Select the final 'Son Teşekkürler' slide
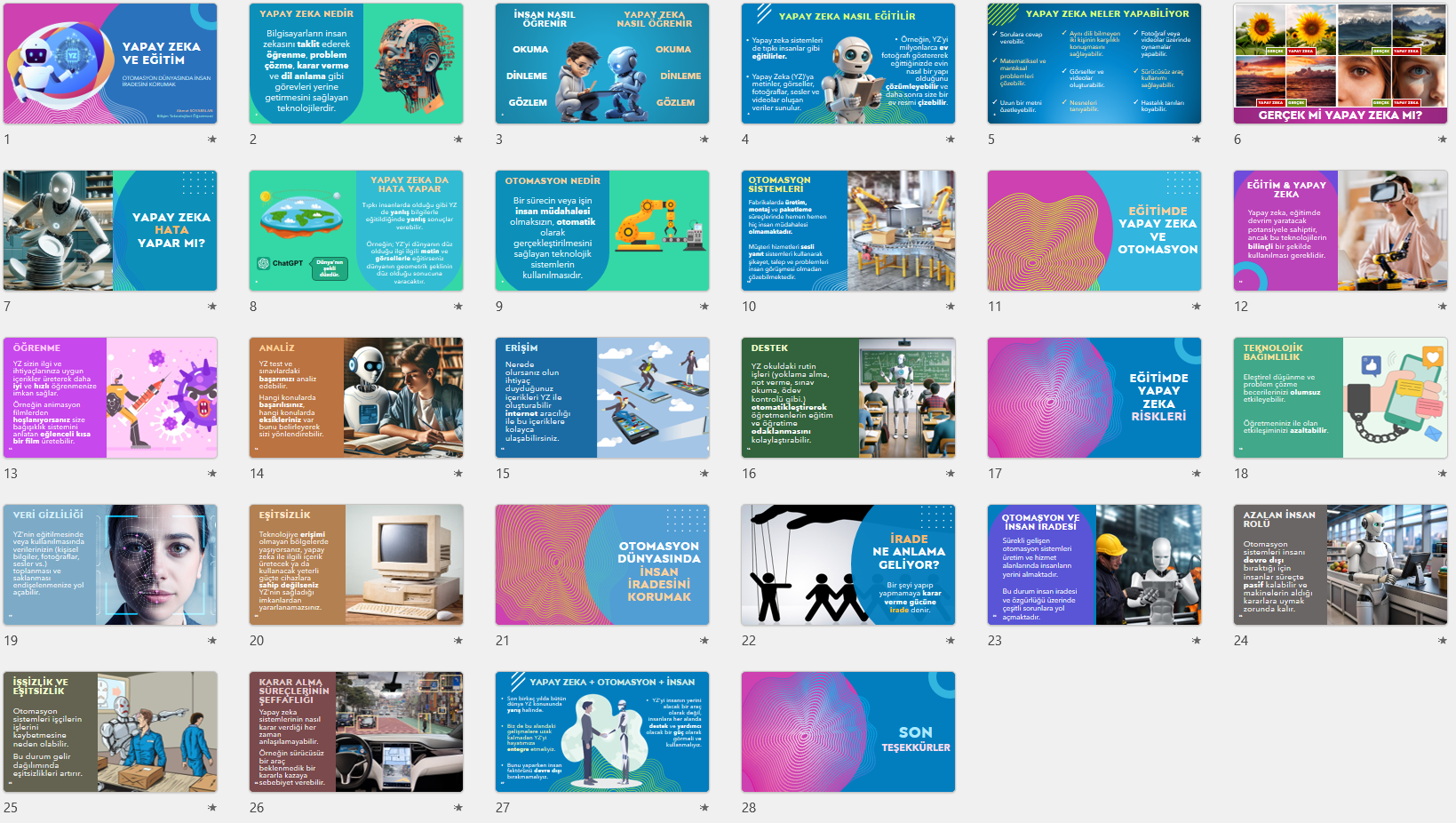 pyautogui.click(x=848, y=732)
